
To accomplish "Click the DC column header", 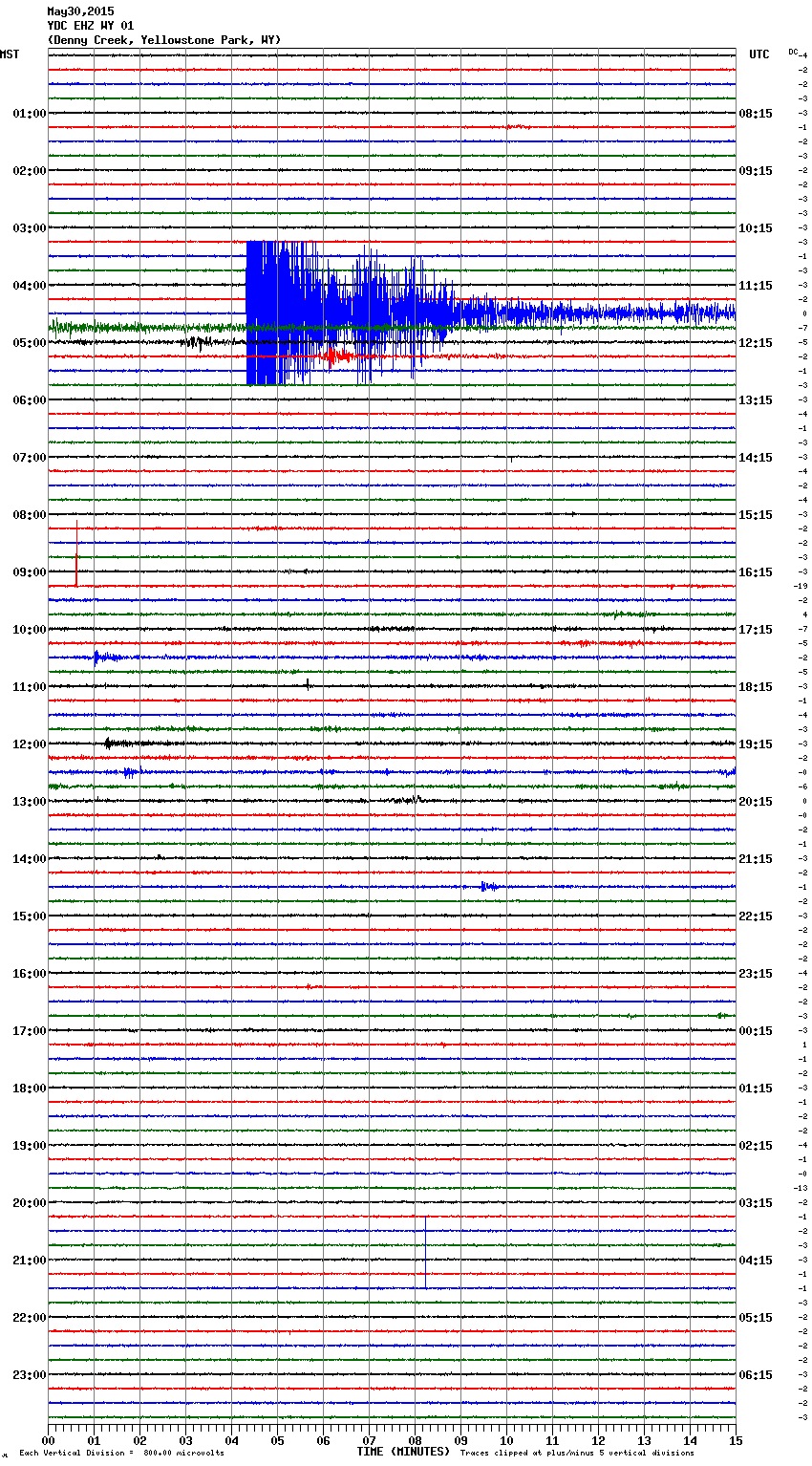I will click(793, 52).
